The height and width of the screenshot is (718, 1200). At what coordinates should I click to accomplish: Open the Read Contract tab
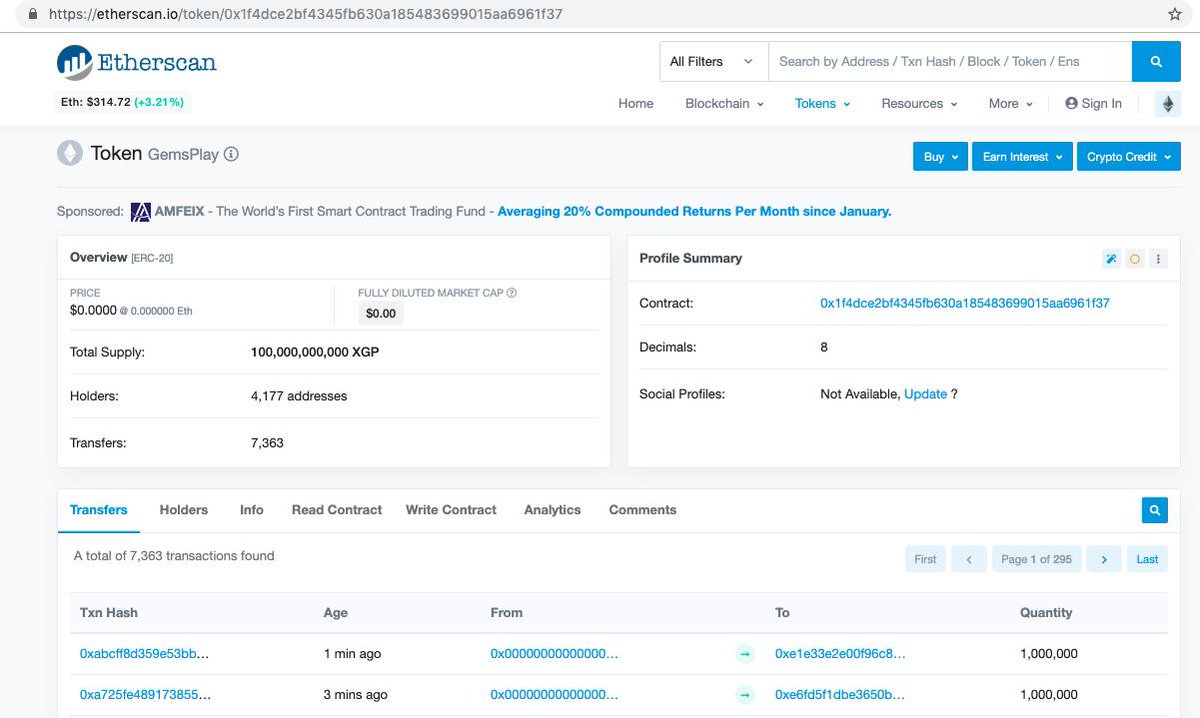337,510
